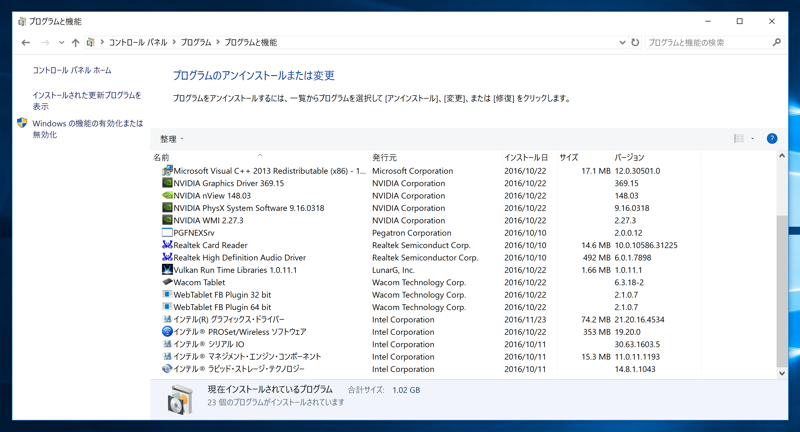The width and height of the screenshot is (800, 432).
Task: Open インストールされた更新プログラムを表示 link
Action: coord(87,100)
